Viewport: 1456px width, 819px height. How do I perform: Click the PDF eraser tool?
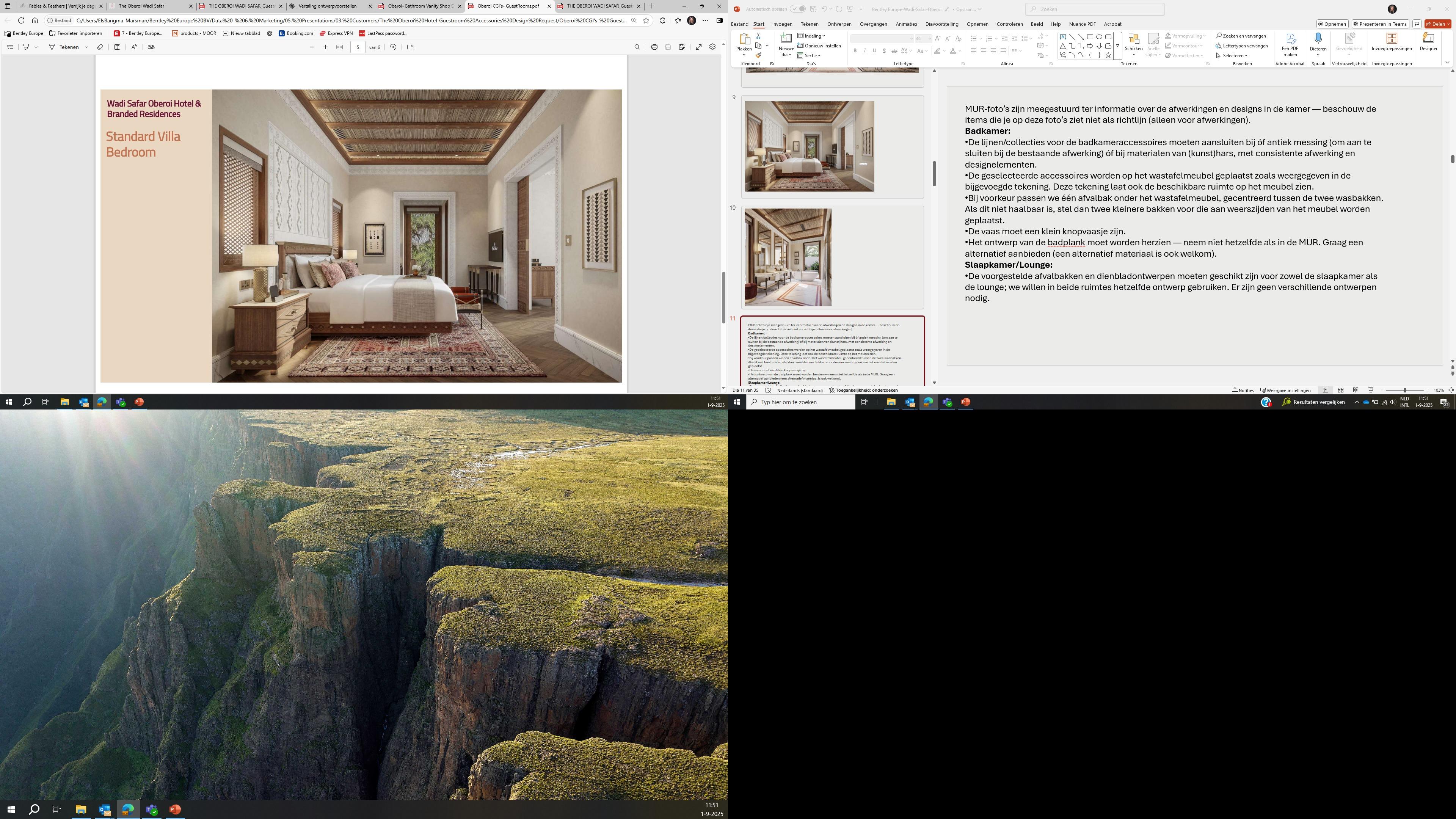point(100,47)
